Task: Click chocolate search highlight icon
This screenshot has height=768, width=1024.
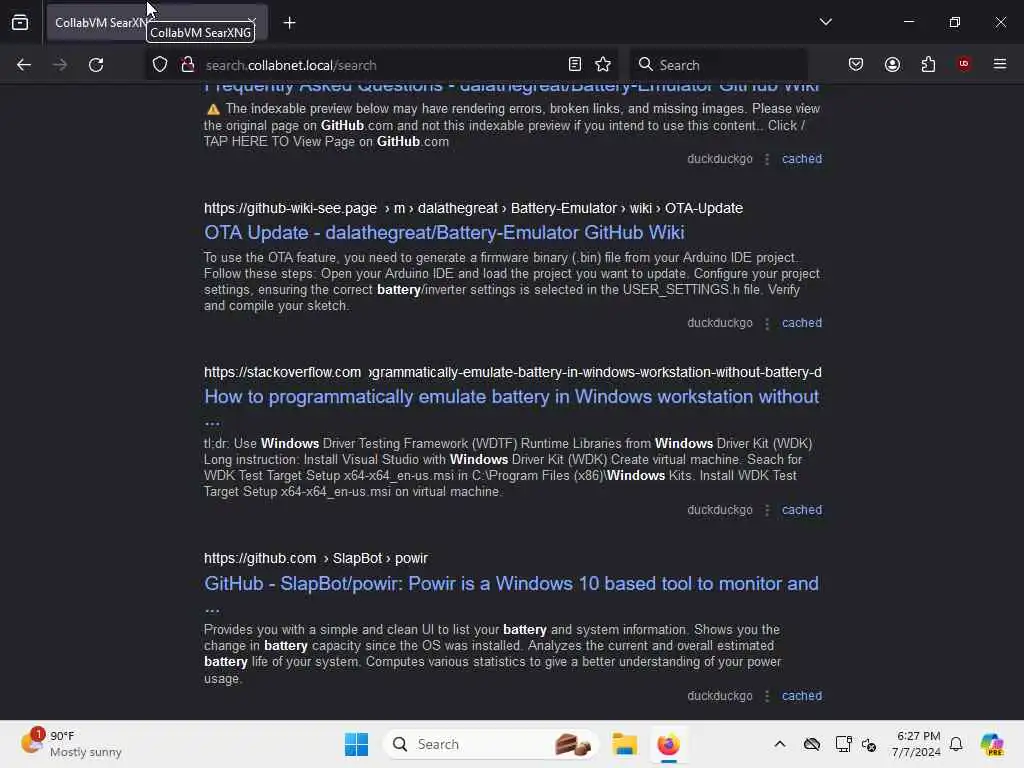Action: 572,744
